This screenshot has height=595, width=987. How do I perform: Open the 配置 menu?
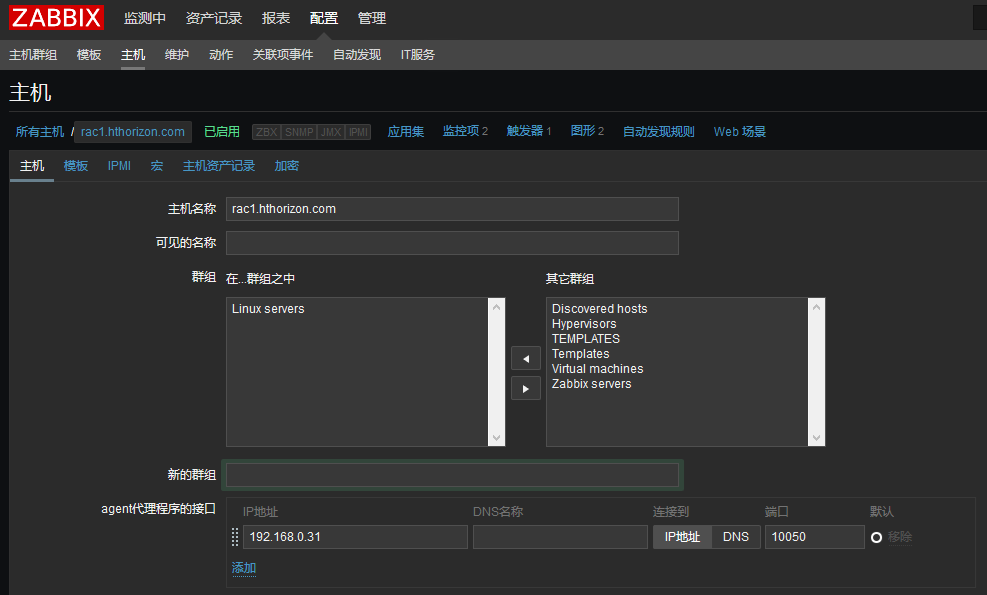point(324,18)
